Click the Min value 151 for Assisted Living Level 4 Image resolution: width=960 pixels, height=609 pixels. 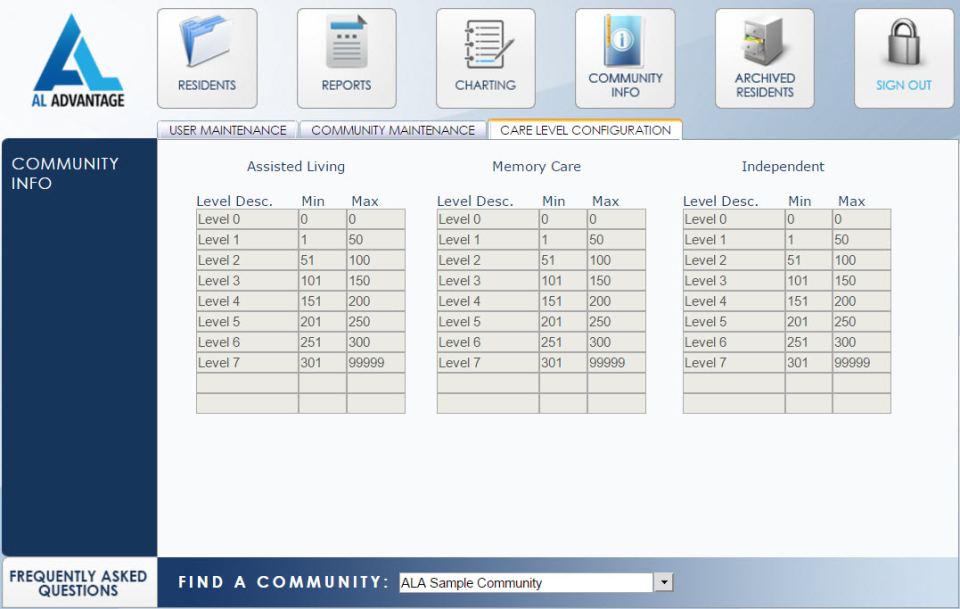click(x=324, y=301)
